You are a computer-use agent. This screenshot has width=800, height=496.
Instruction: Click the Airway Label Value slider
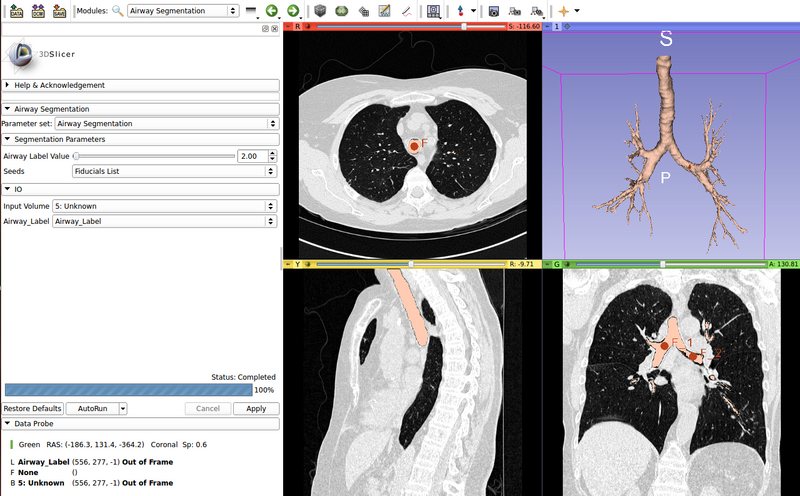(x=155, y=156)
